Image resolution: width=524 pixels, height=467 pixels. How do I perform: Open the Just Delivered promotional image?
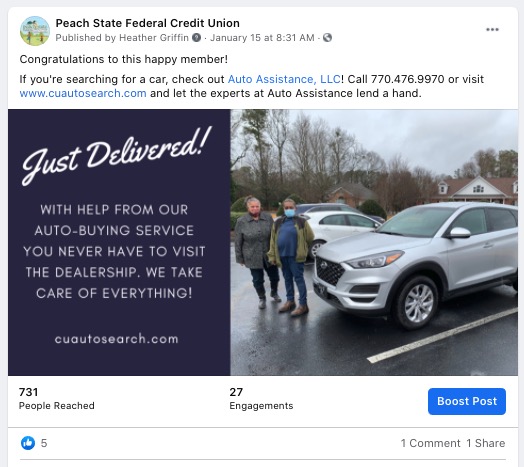click(119, 242)
